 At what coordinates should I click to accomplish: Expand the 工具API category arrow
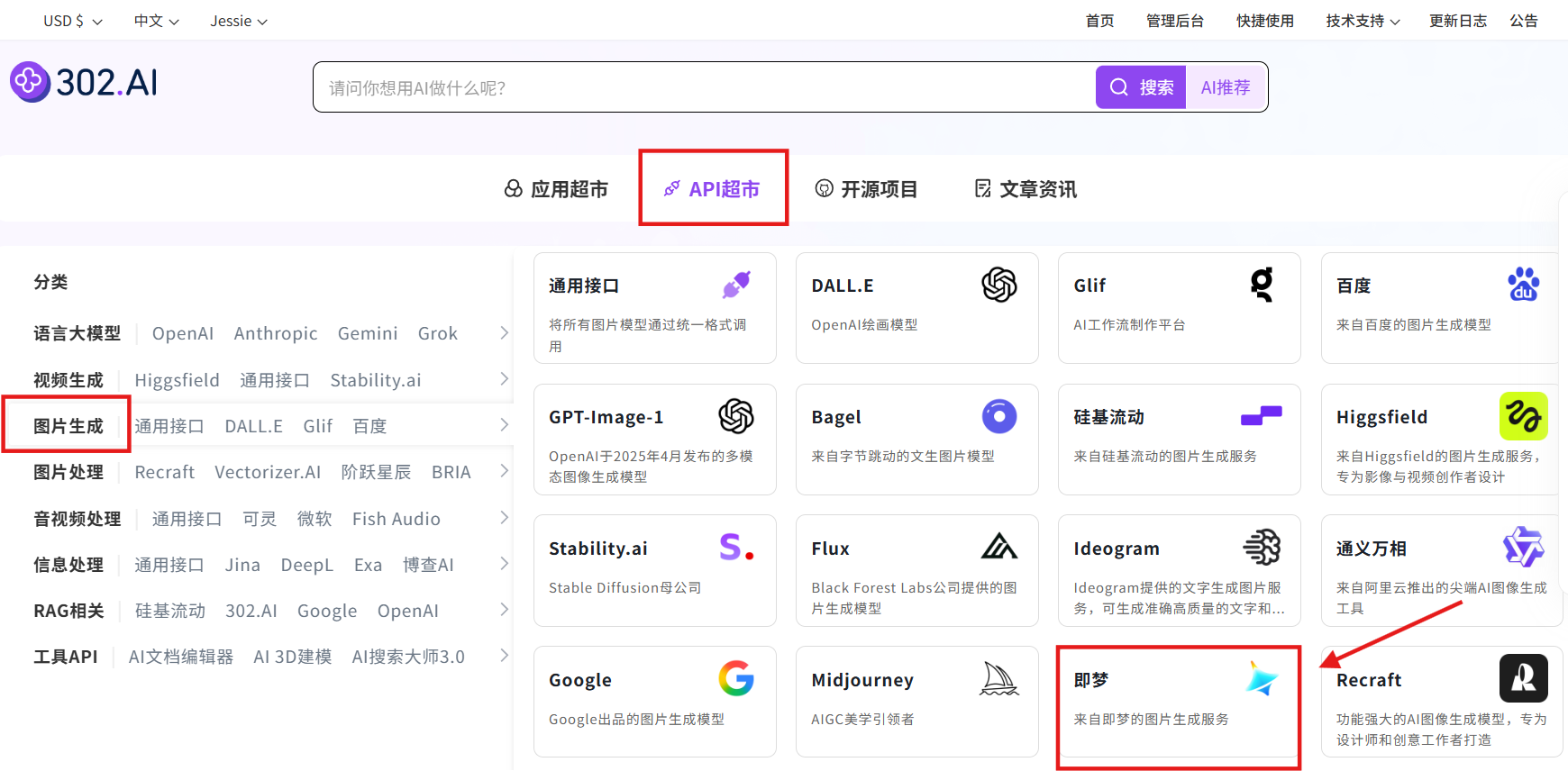[505, 655]
